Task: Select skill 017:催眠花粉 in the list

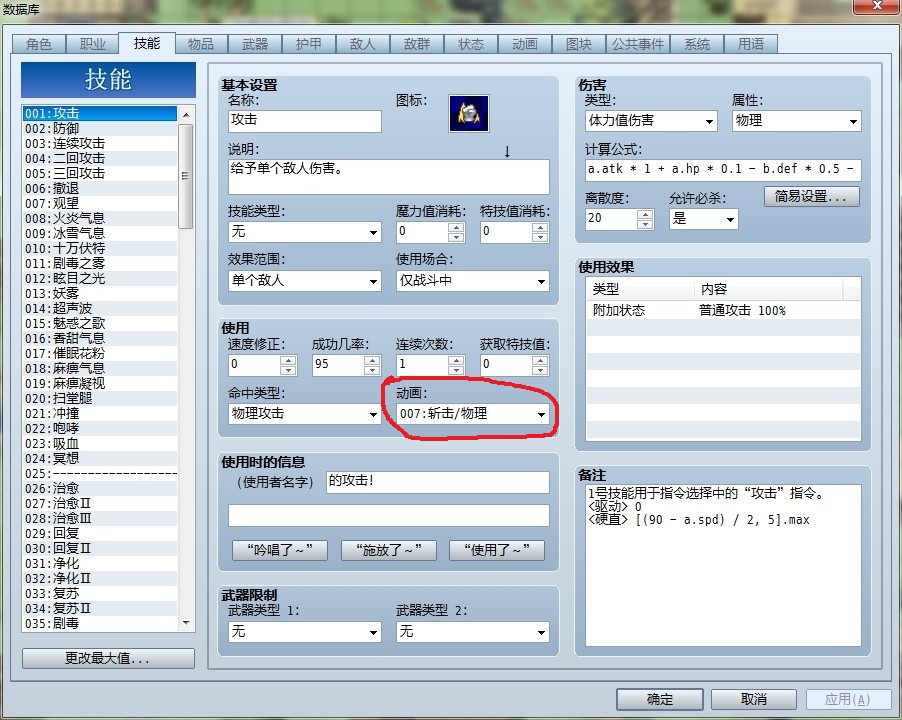Action: 100,354
